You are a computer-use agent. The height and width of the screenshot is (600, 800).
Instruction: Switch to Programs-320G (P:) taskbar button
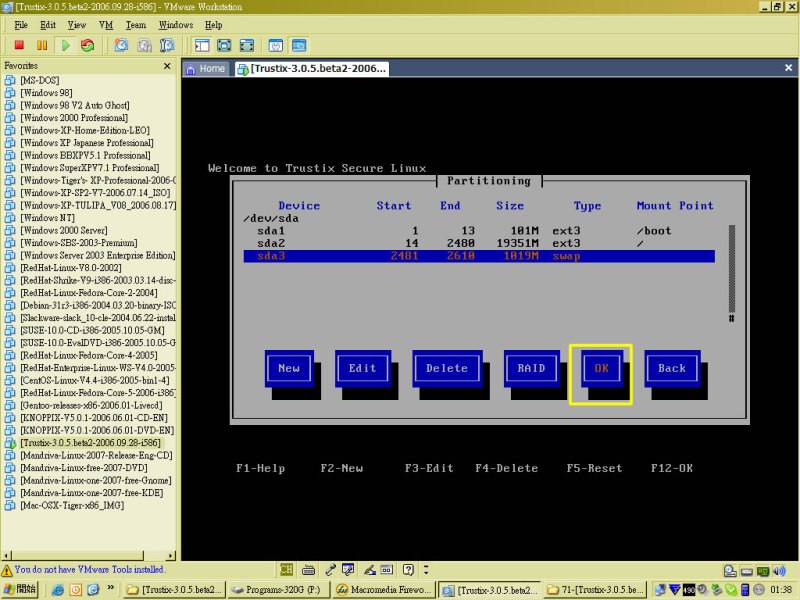279,590
